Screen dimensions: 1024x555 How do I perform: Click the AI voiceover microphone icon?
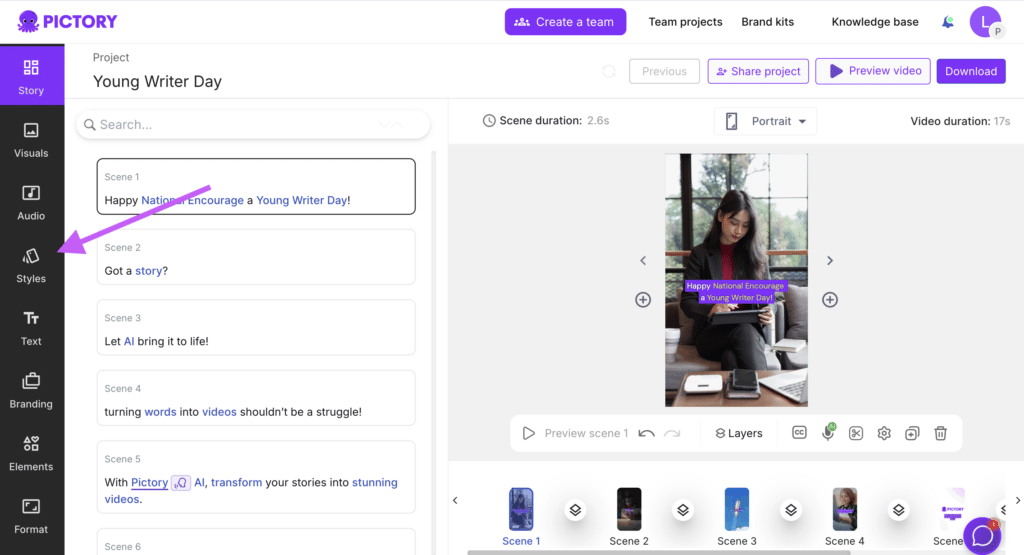click(x=828, y=432)
